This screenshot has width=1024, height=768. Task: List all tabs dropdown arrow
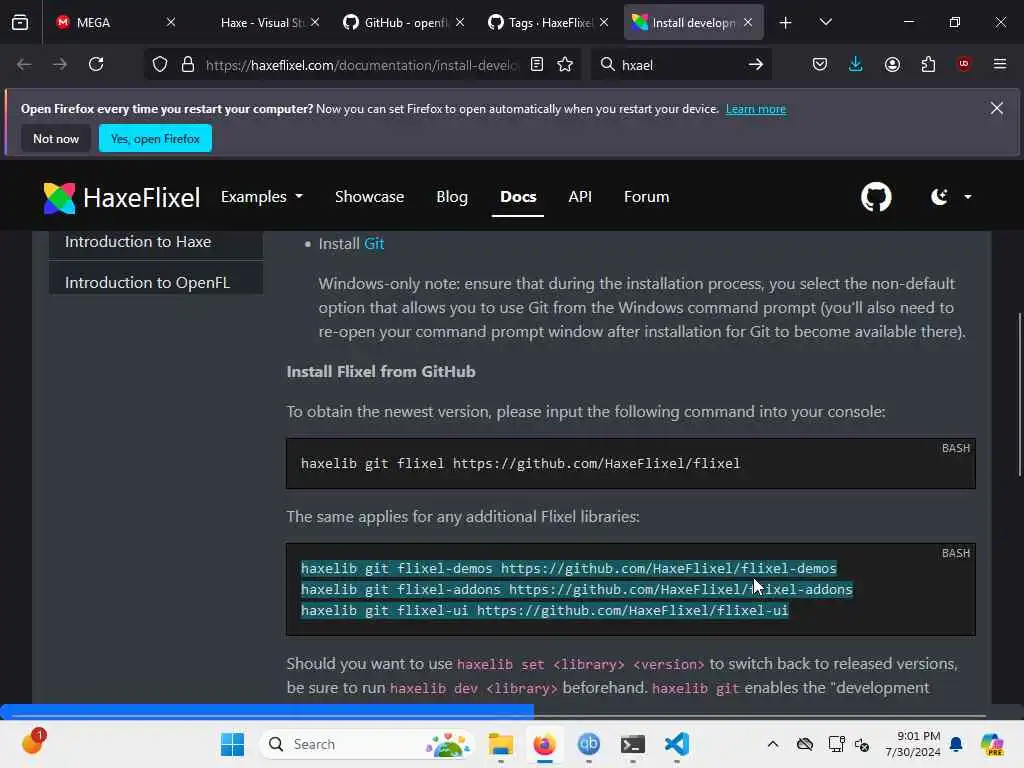[825, 22]
